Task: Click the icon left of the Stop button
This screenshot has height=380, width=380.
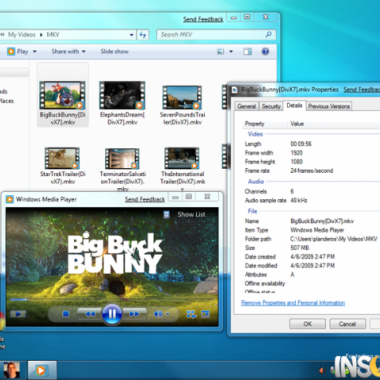Action: point(18,314)
